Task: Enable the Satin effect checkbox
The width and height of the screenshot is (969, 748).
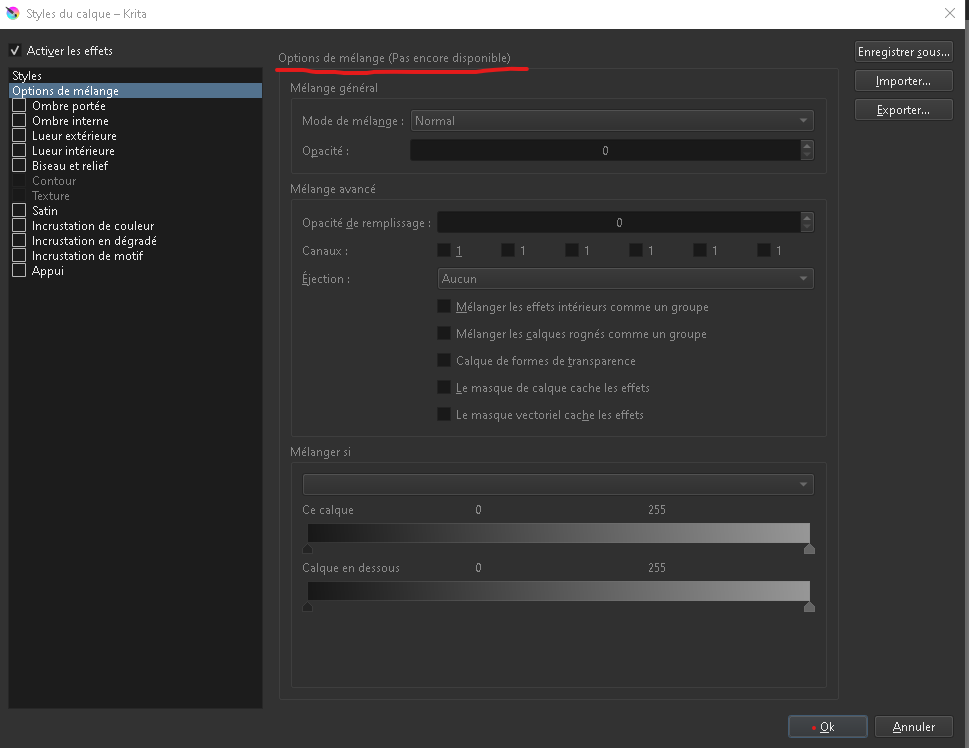Action: tap(19, 211)
